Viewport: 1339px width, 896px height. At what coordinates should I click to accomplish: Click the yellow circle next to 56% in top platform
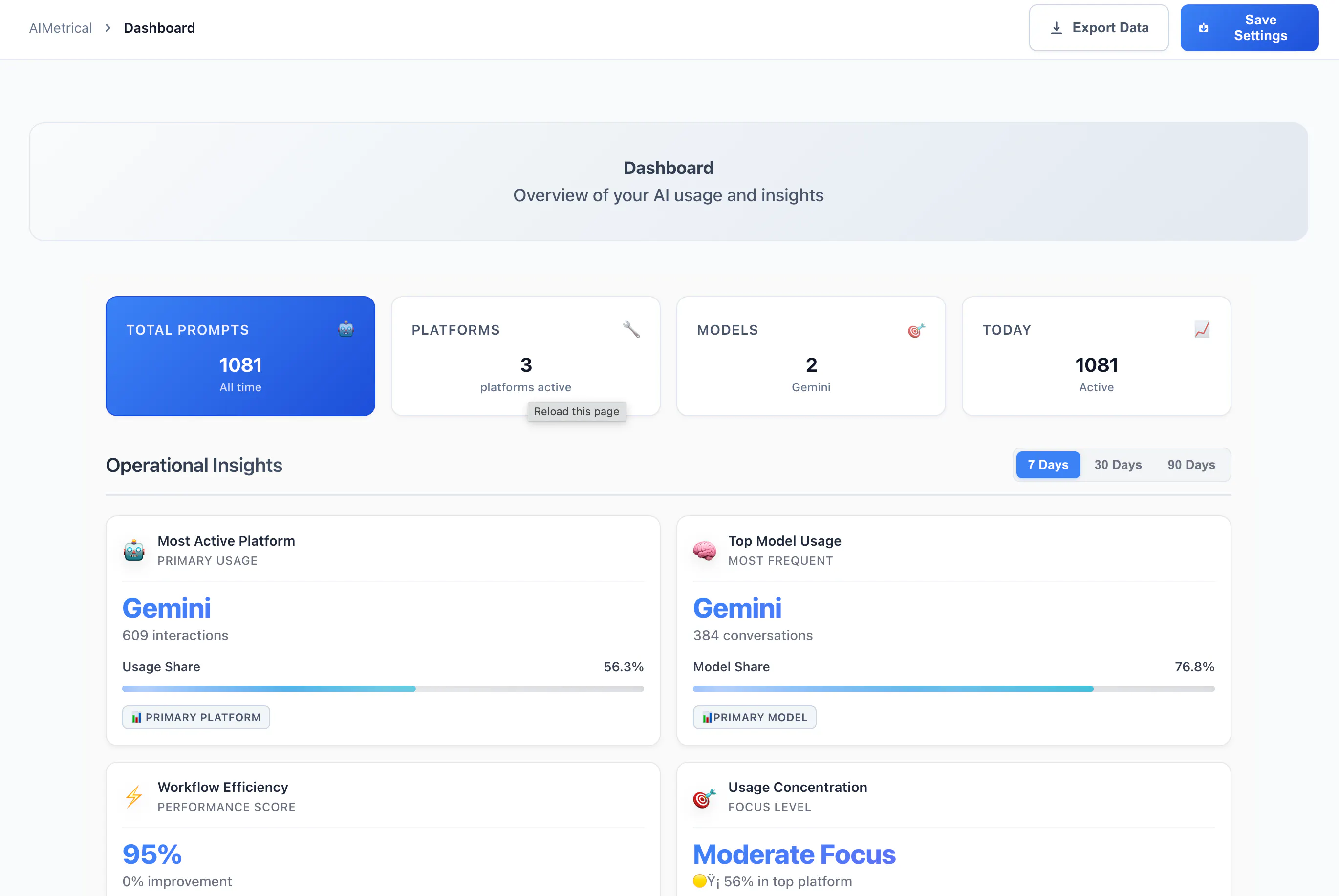(699, 881)
